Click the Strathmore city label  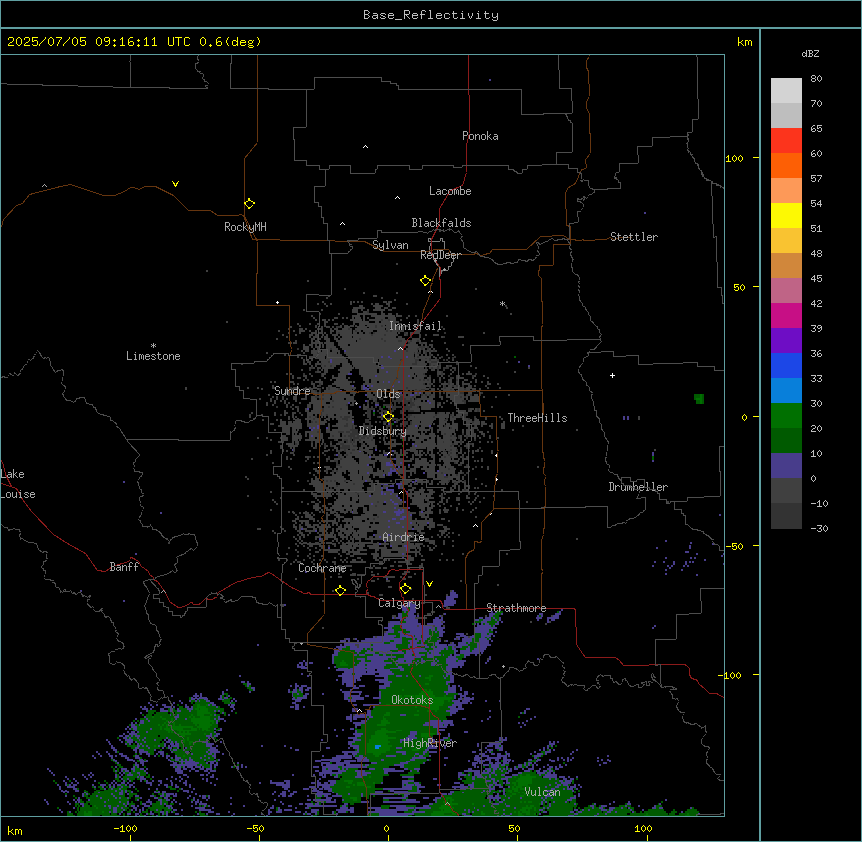(x=516, y=608)
